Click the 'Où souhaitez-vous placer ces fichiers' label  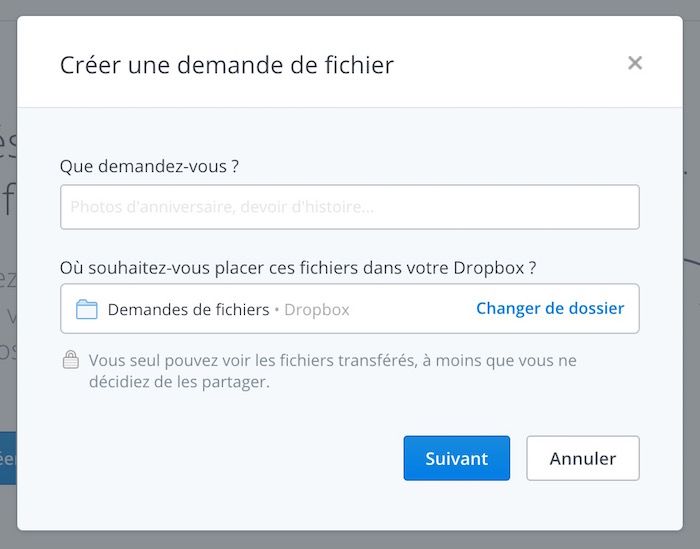(298, 267)
